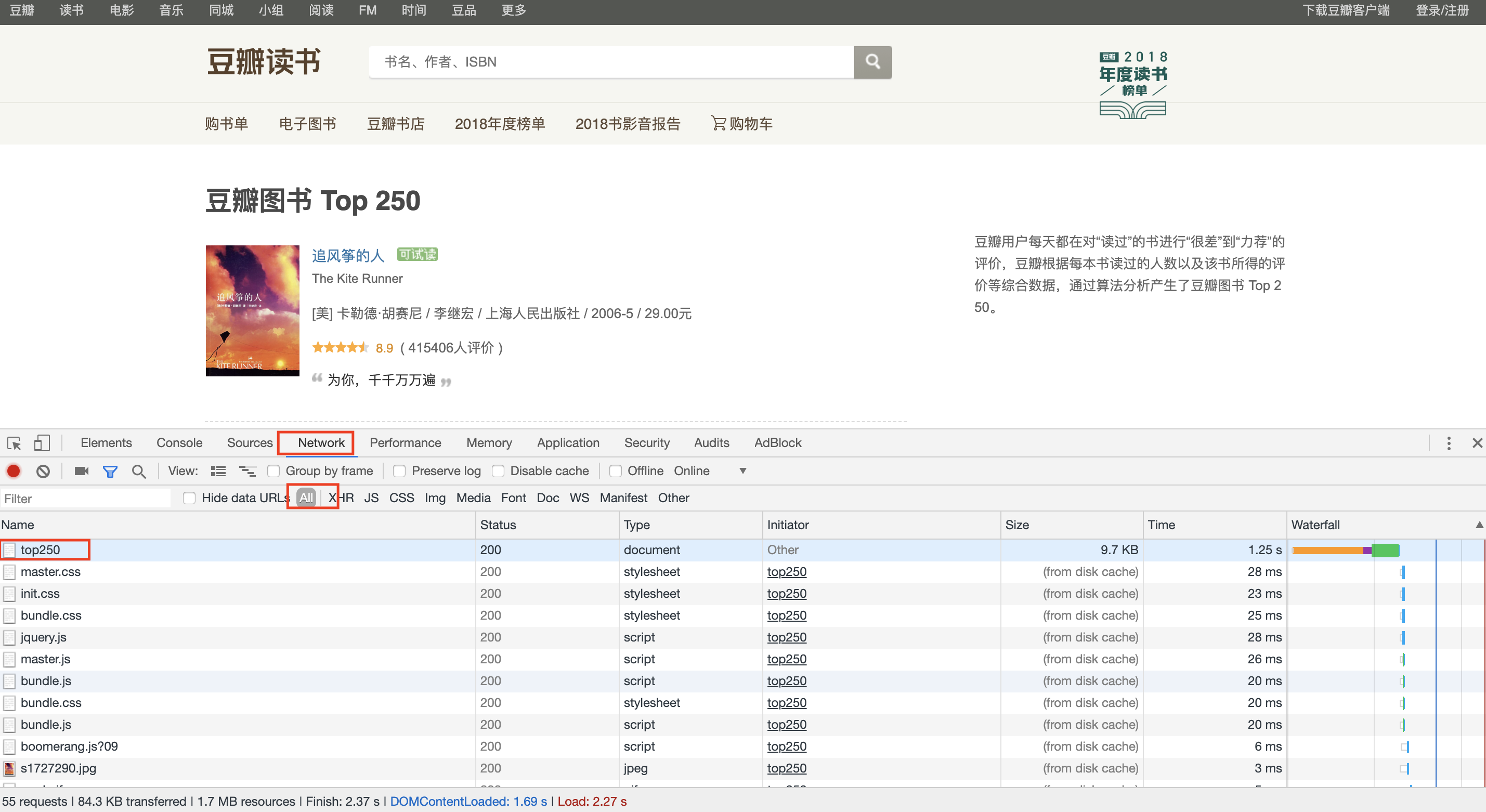The width and height of the screenshot is (1486, 812).
Task: Click the DevTools search magnifier icon
Action: [x=138, y=471]
